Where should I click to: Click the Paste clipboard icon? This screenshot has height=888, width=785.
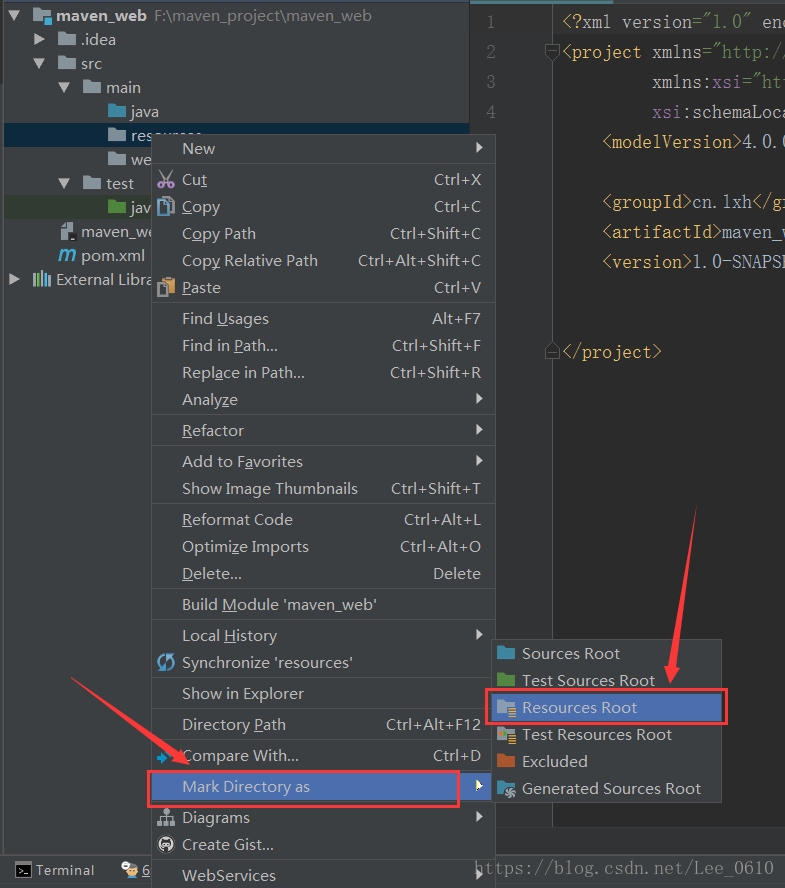(x=166, y=288)
